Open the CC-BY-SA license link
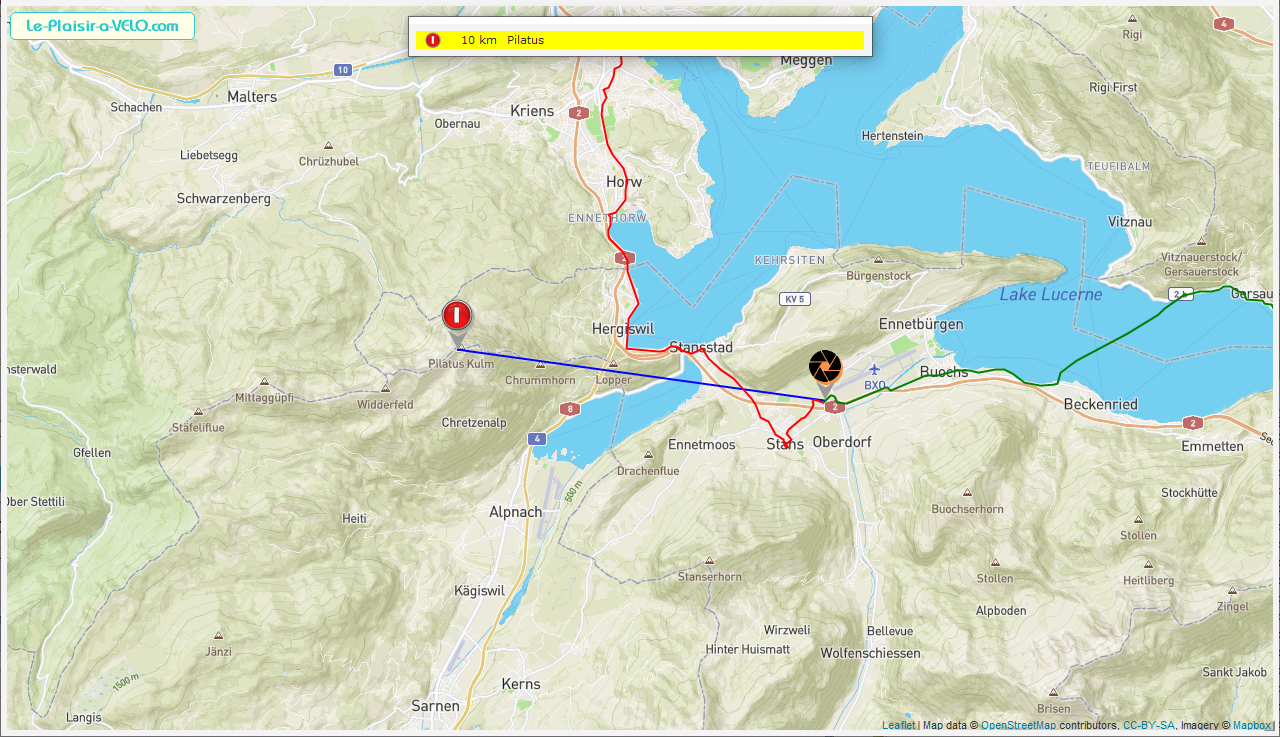 point(1149,726)
